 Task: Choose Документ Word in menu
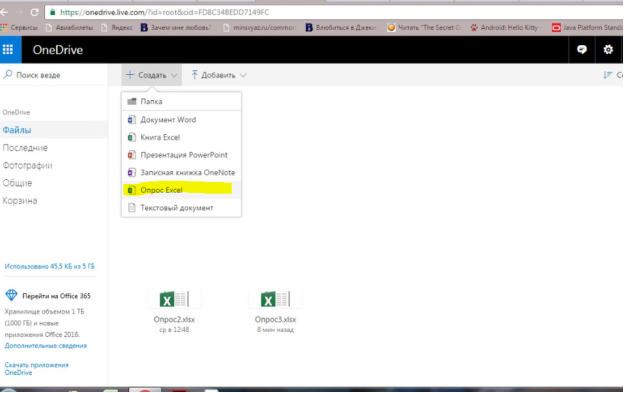pos(181,120)
